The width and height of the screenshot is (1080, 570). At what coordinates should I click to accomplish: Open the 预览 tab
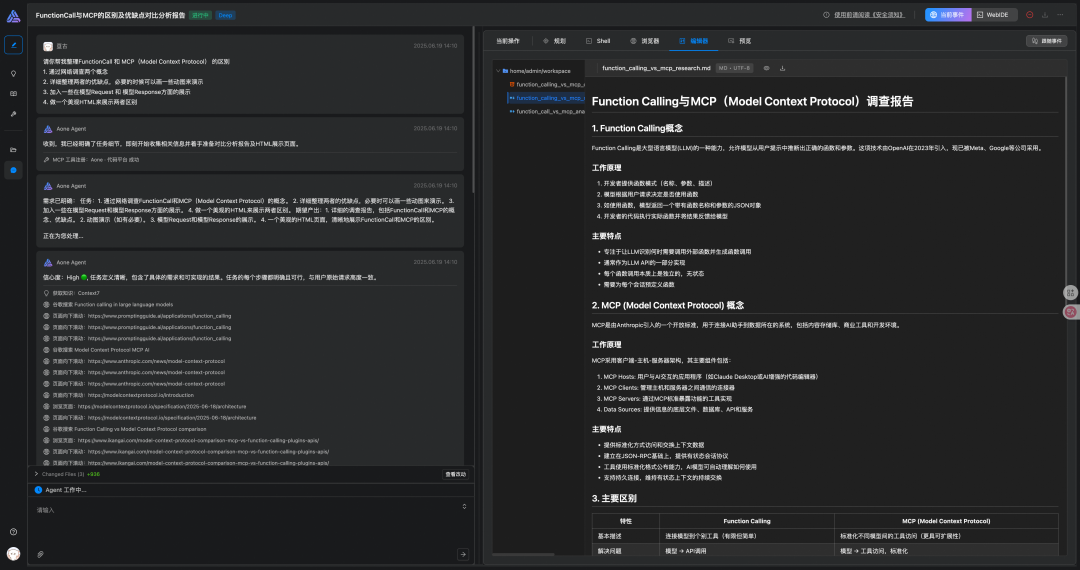(740, 41)
